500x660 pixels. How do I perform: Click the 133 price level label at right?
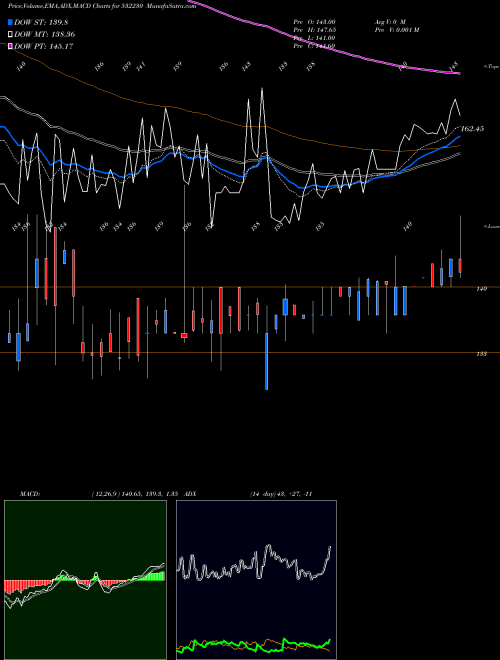(x=482, y=354)
